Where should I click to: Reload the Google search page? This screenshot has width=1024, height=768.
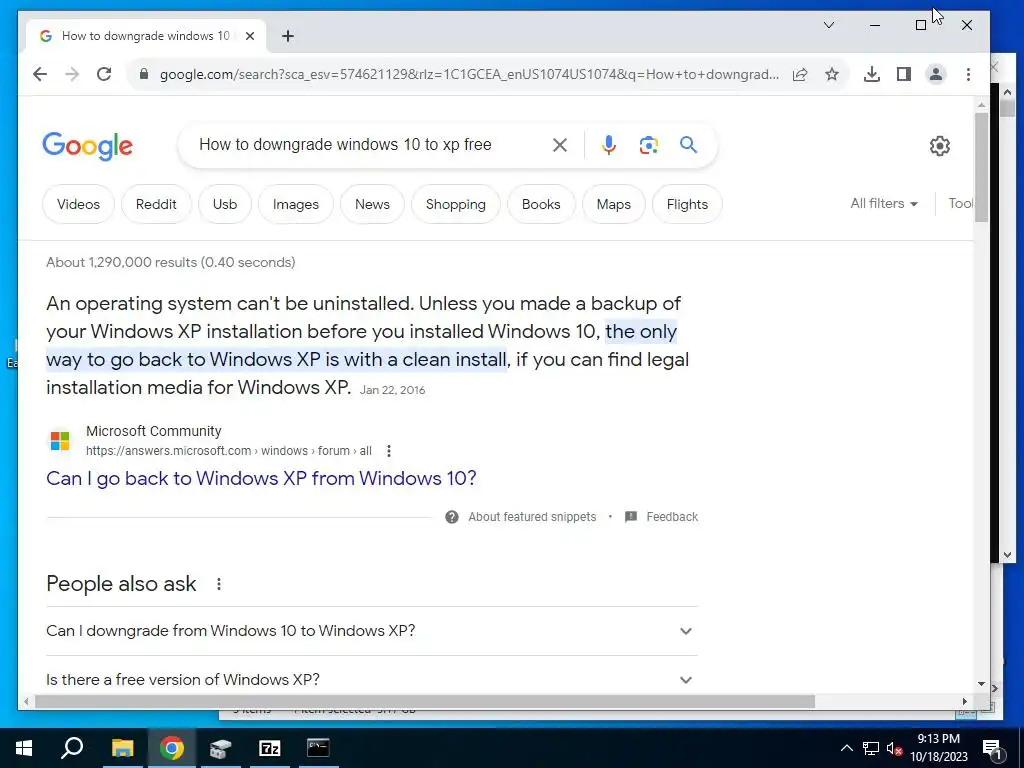[104, 74]
